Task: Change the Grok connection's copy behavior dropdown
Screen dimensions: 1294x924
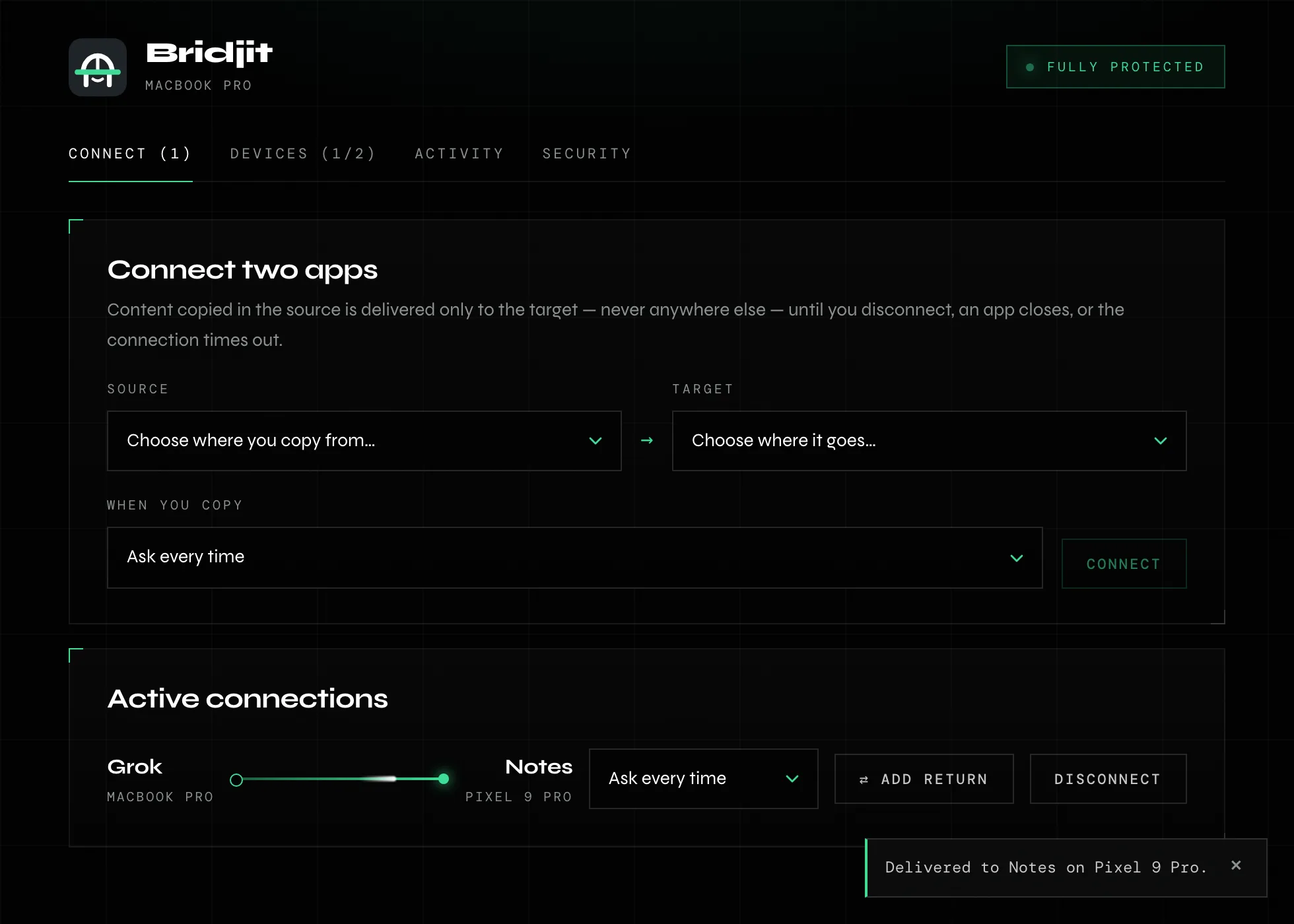Action: coord(703,779)
